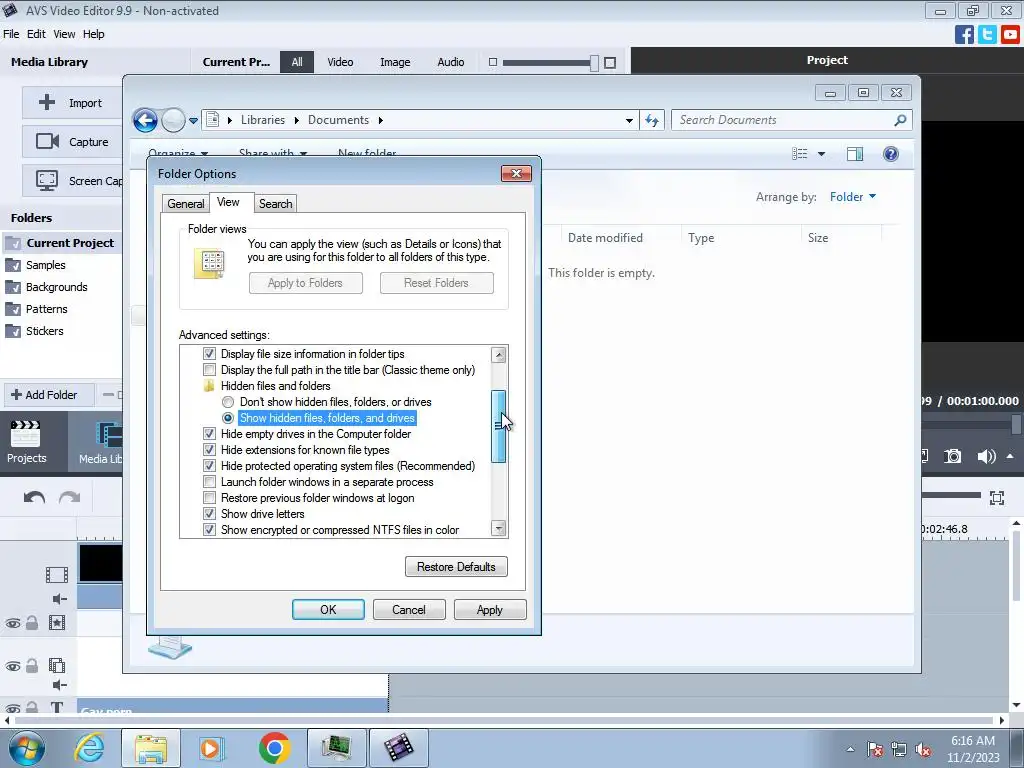1024x768 pixels.
Task: Open the views dropdown arrow
Action: [822, 154]
